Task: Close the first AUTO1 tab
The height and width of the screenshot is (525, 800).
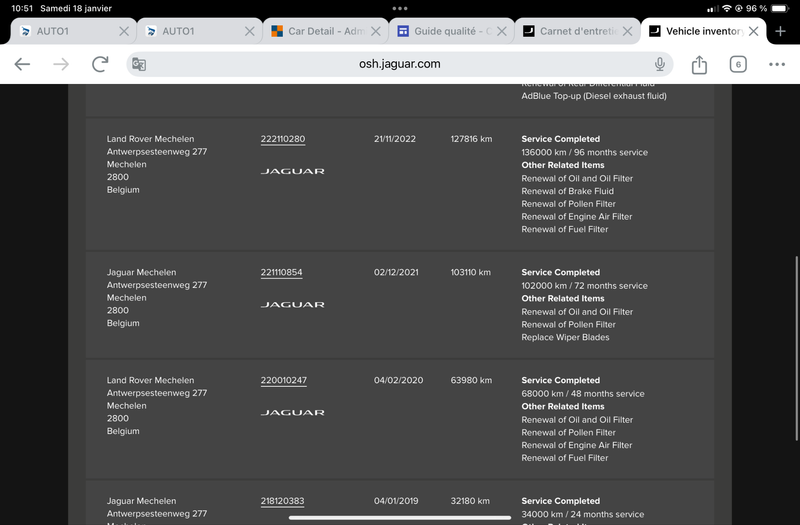Action: [x=124, y=31]
